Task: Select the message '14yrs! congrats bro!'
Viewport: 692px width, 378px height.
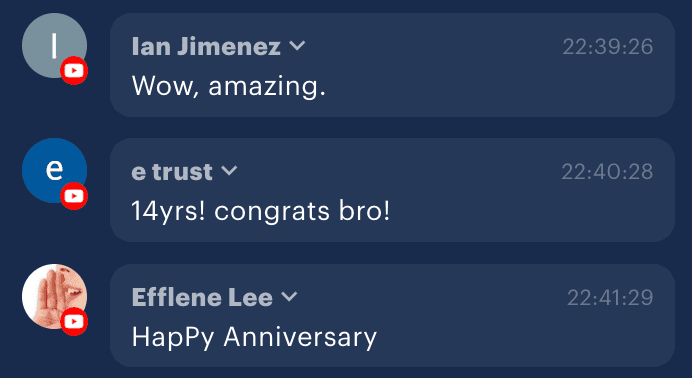Action: click(x=261, y=211)
